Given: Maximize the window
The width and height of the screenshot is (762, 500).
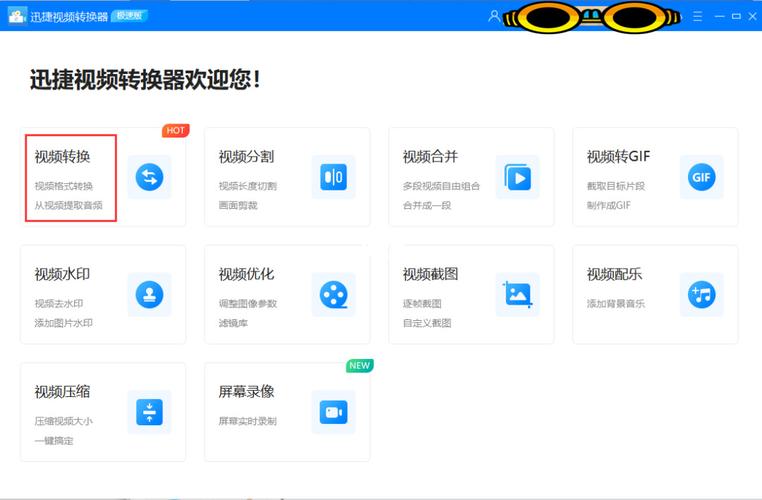Looking at the screenshot, I should tap(737, 17).
